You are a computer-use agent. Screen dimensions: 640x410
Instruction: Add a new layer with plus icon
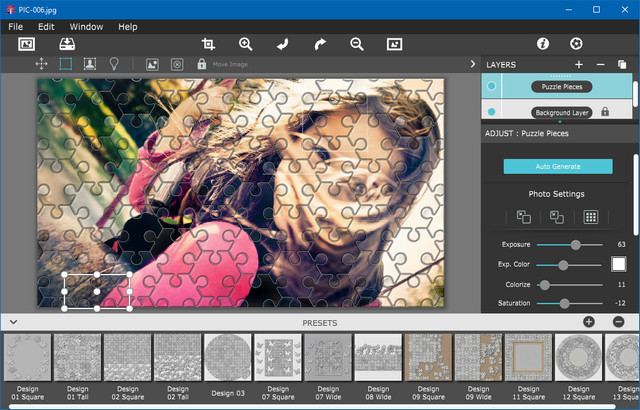pyautogui.click(x=579, y=64)
